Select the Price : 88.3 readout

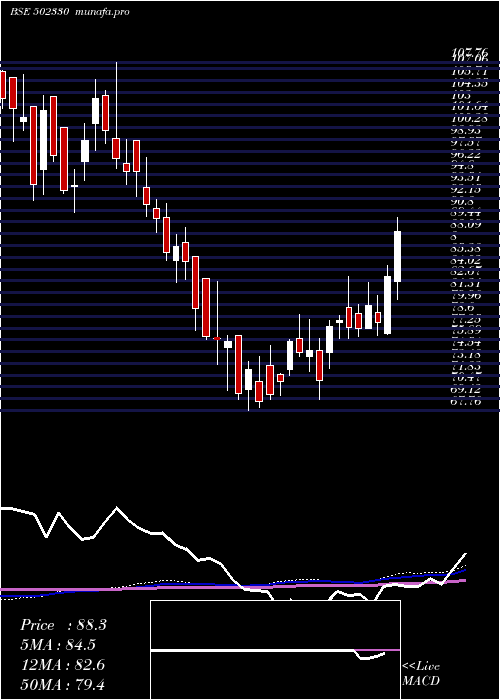pos(63,625)
